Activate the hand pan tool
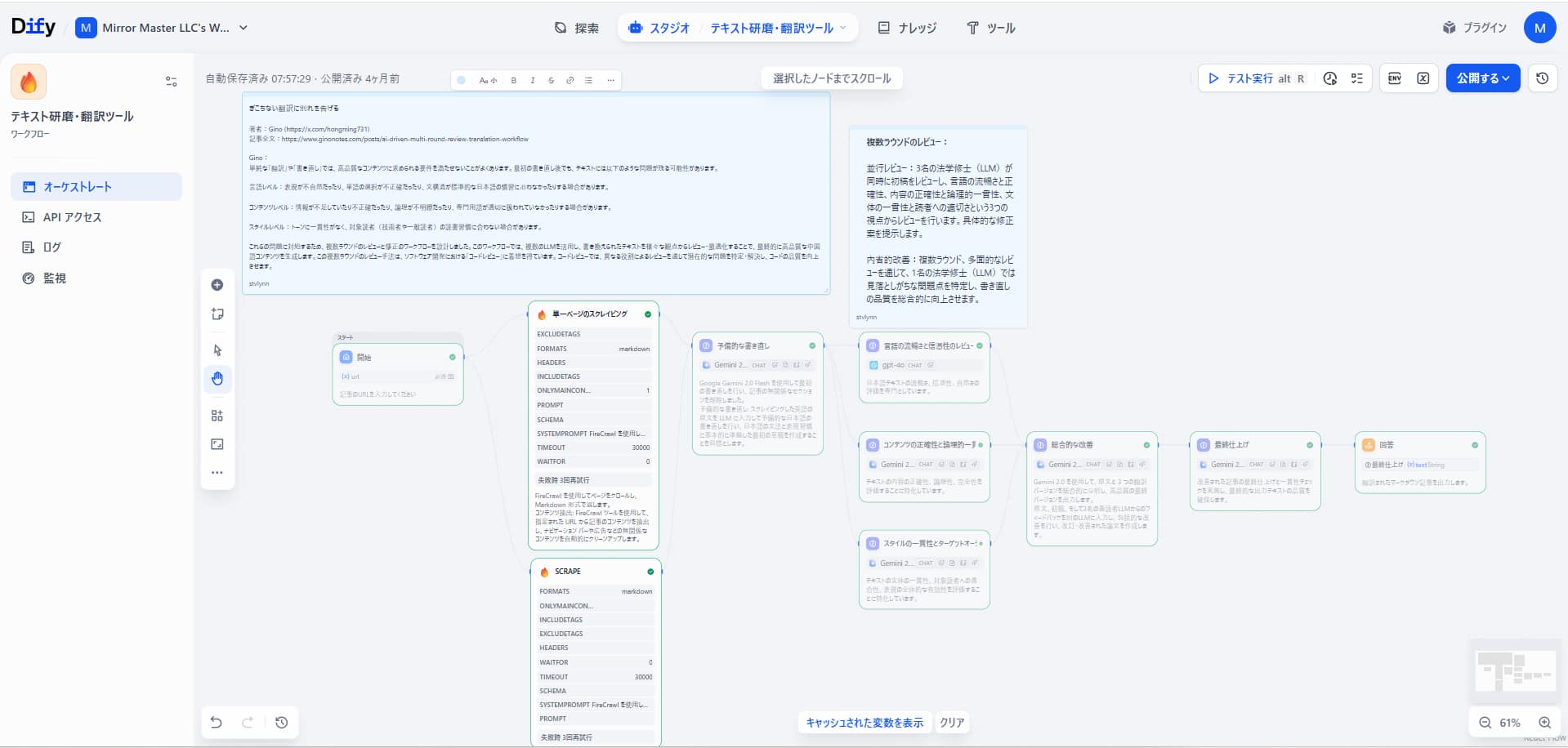This screenshot has width=1568, height=748. [x=217, y=379]
